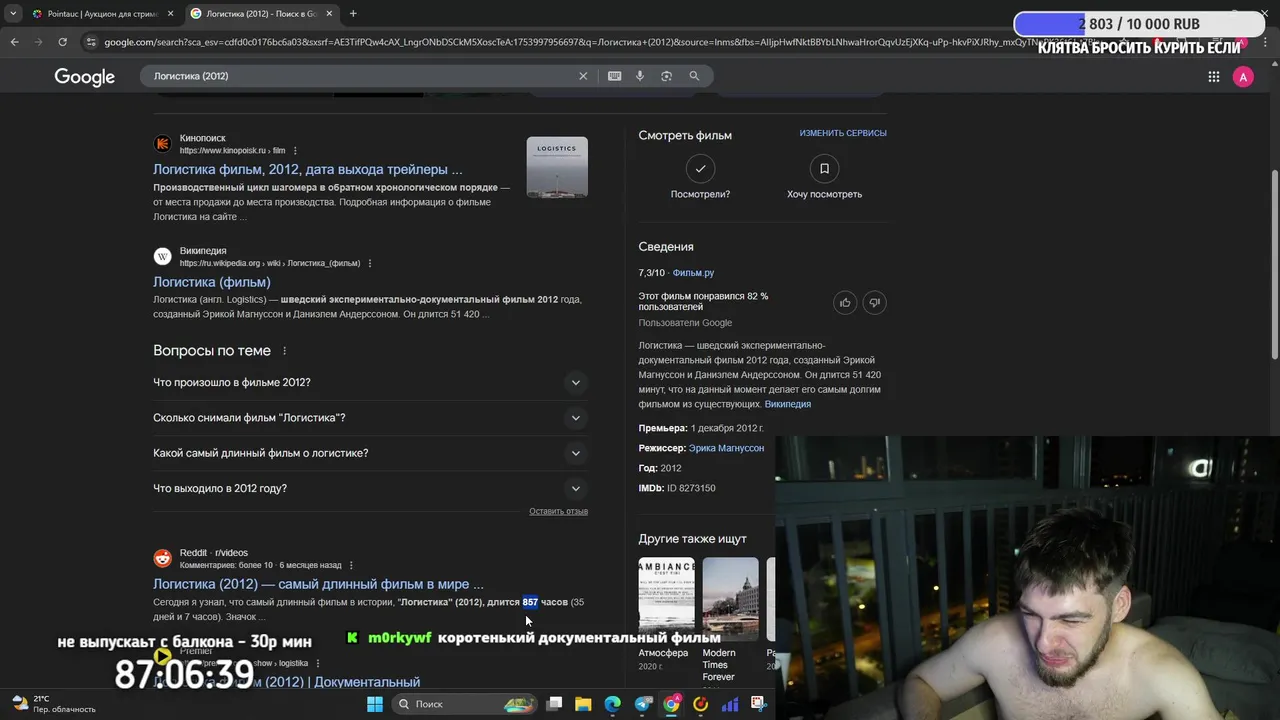Open a new browser tab
The width and height of the screenshot is (1280, 720).
point(353,13)
